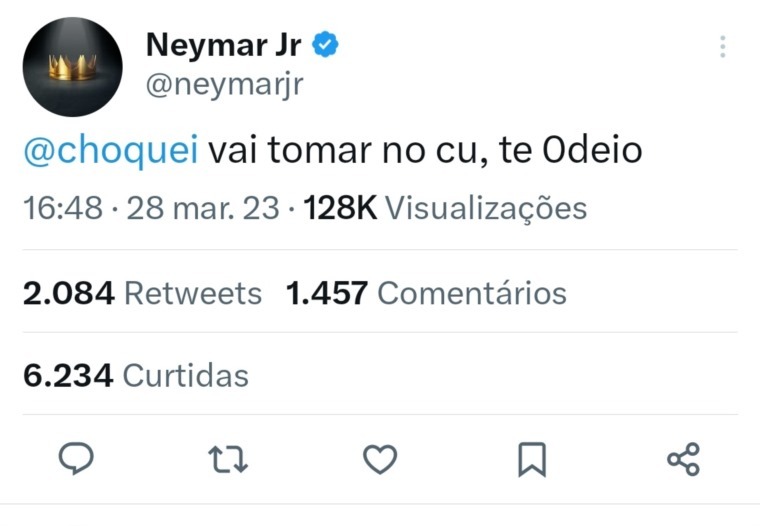Open the three-dot more options menu
This screenshot has height=526, width=760.
point(722,47)
